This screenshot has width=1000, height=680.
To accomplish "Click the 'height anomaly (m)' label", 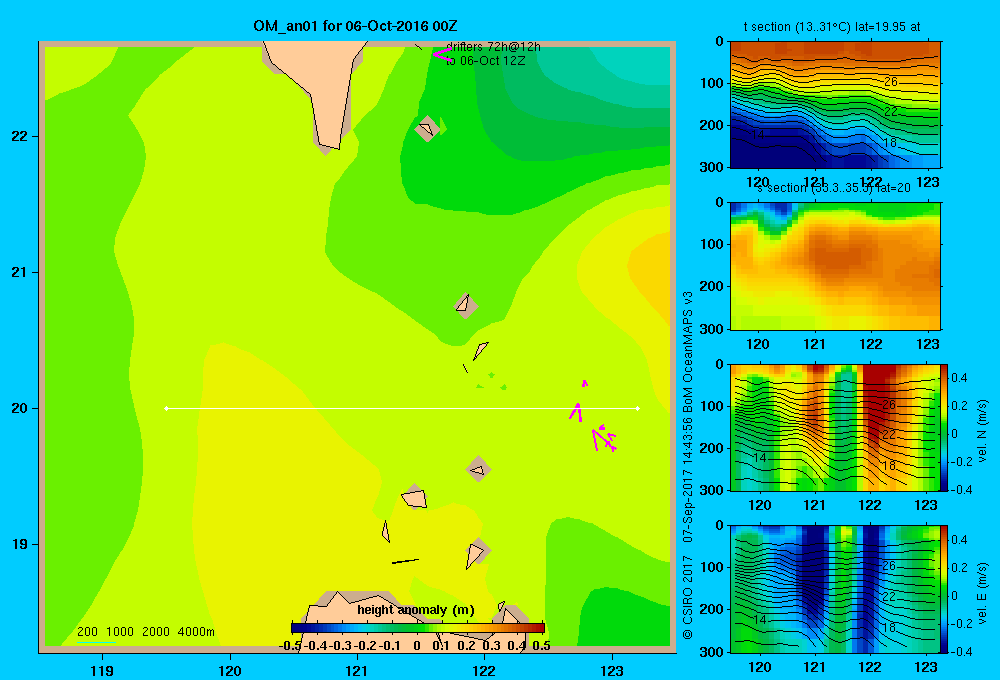I will click(416, 610).
